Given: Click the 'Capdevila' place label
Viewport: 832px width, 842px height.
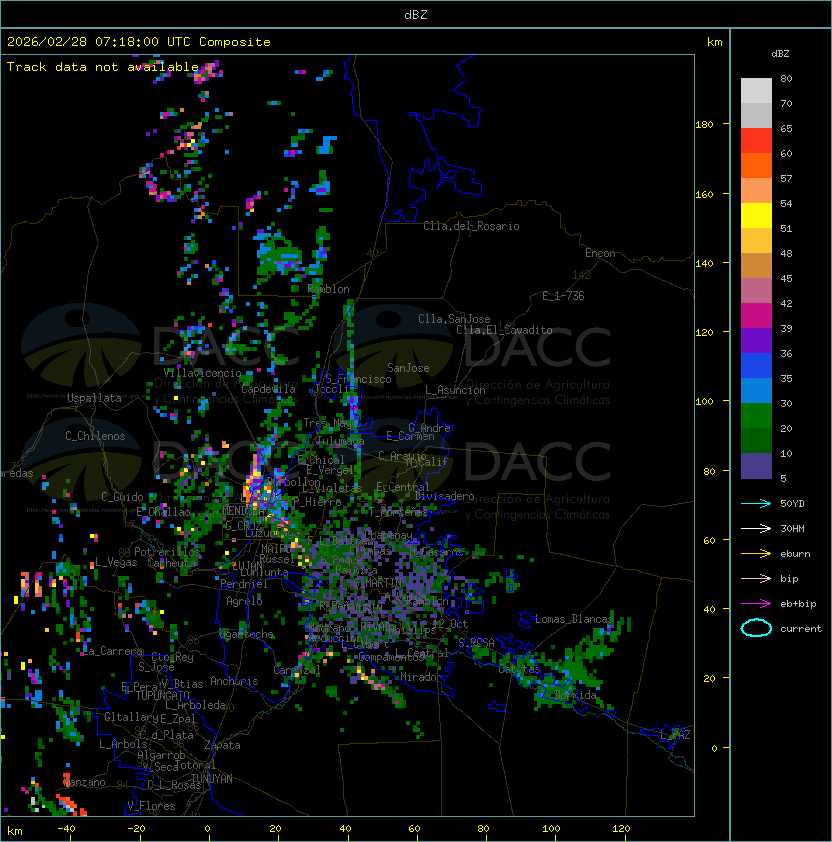Looking at the screenshot, I should 268,389.
